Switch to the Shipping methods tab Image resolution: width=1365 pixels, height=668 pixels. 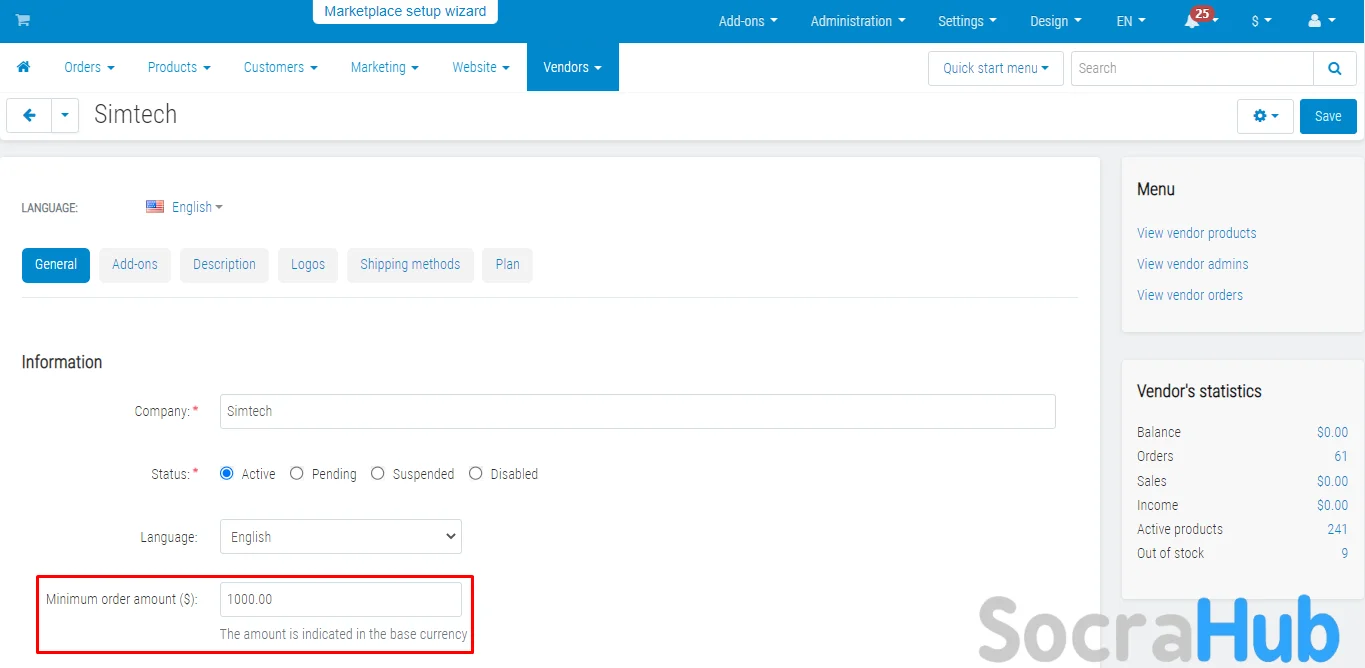[x=410, y=265]
